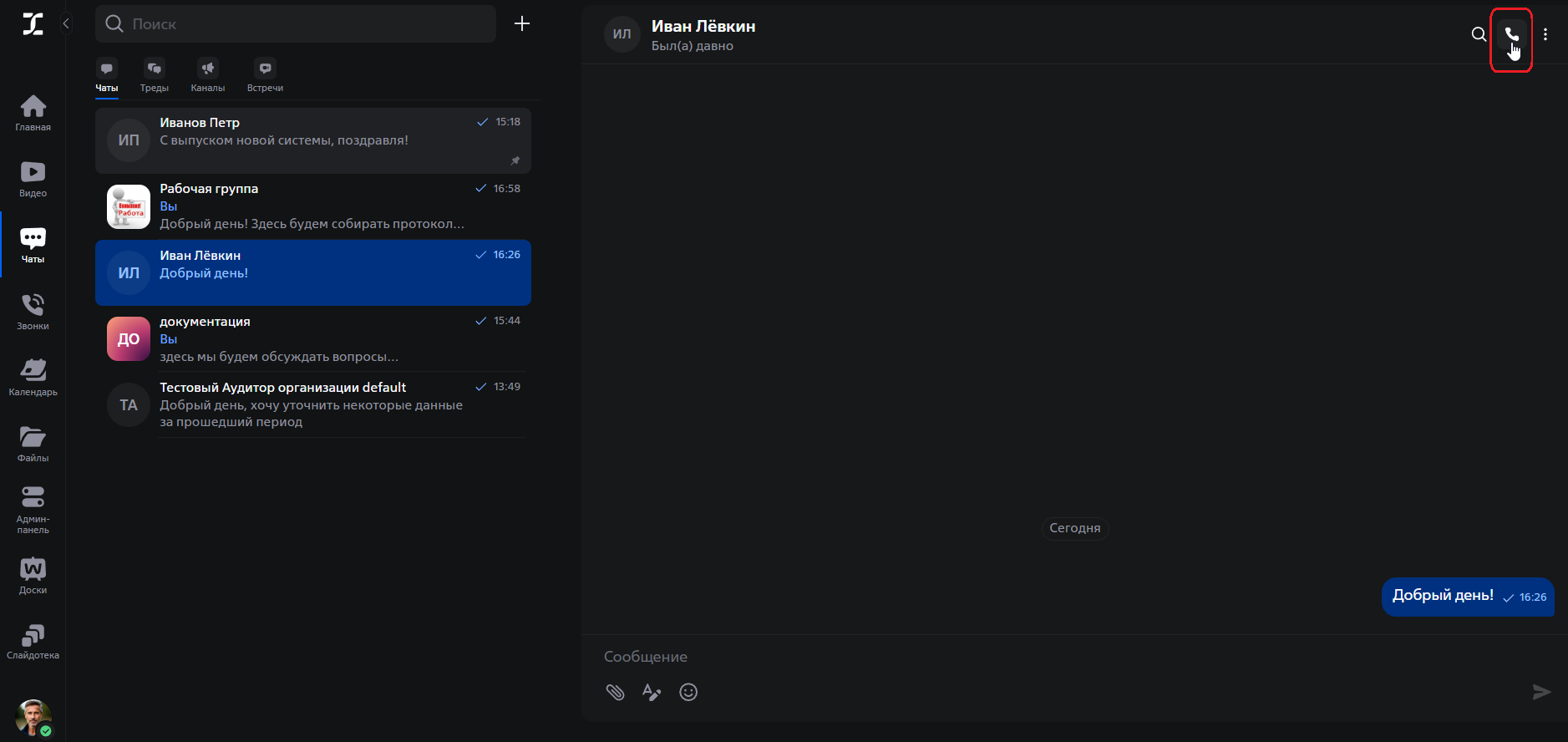Open the Звонки section in the sidebar
This screenshot has height=742, width=1568.
point(33,312)
